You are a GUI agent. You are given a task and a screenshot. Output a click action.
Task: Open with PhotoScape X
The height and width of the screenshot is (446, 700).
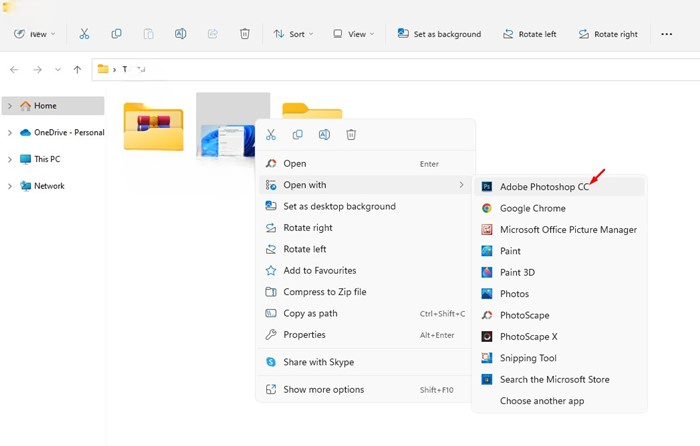[x=559, y=337]
